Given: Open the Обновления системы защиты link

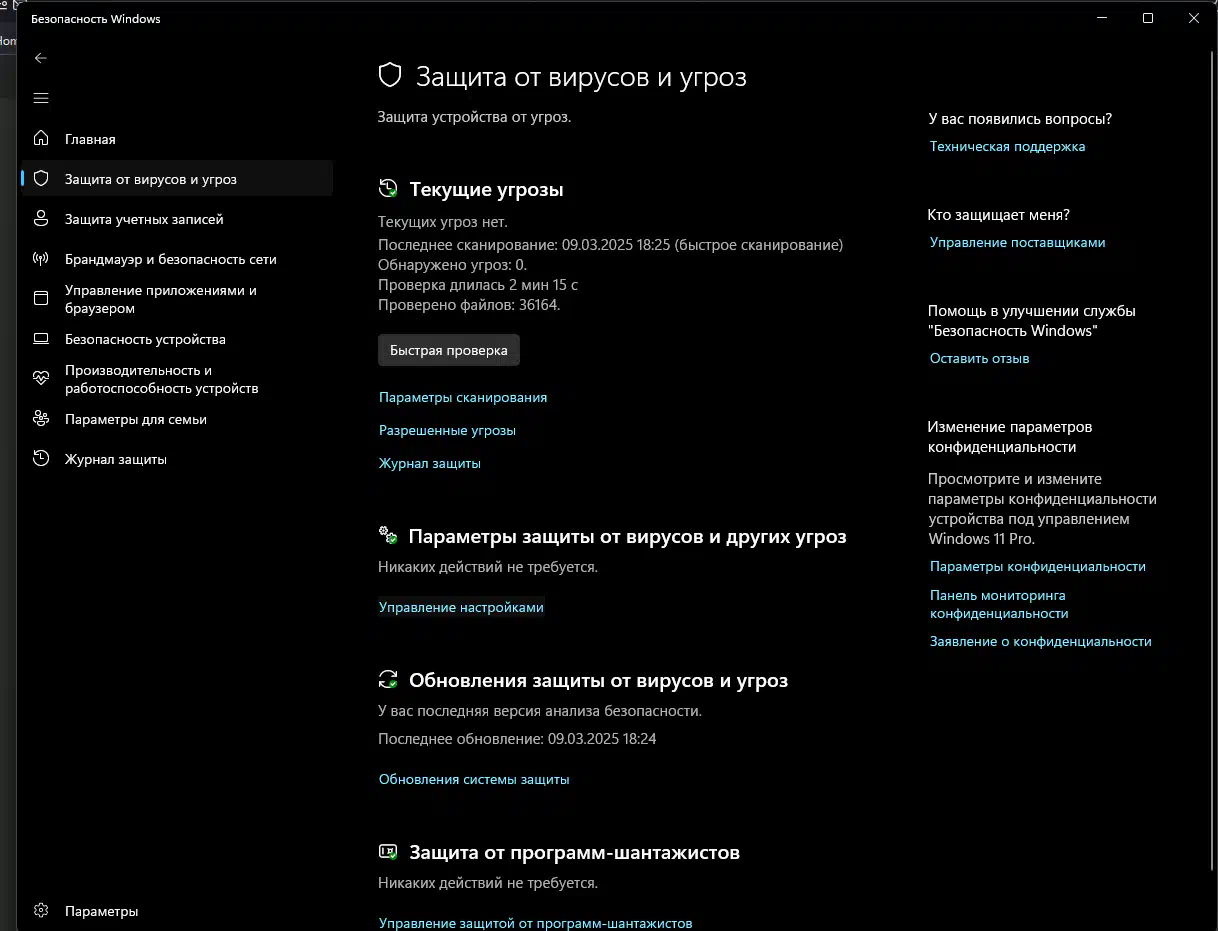Looking at the screenshot, I should [x=474, y=779].
